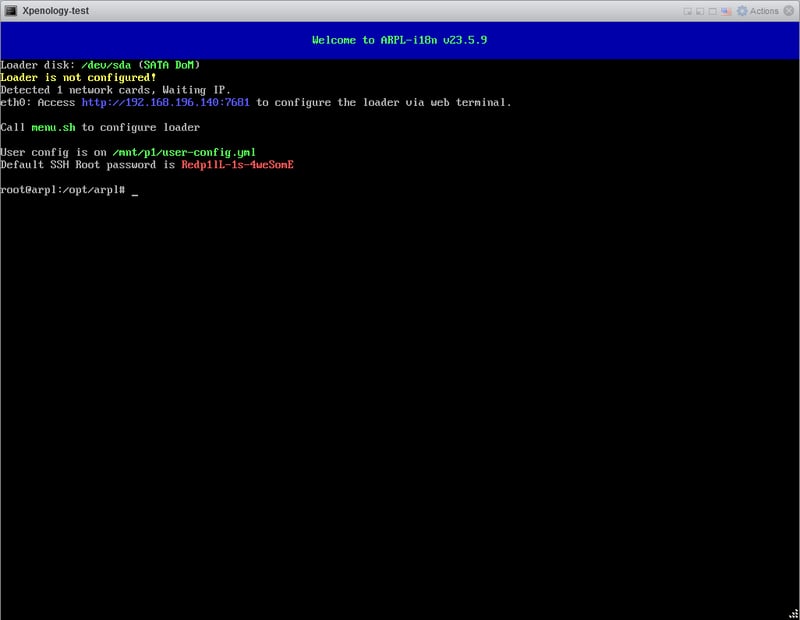
Task: Click the yellow 'Loader is not configured!' warning
Action: pyautogui.click(x=78, y=77)
